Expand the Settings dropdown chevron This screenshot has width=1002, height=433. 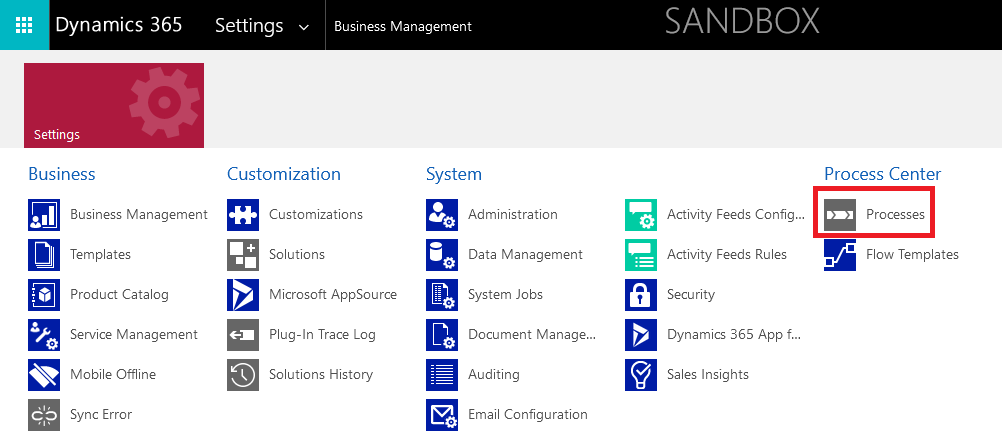[304, 27]
